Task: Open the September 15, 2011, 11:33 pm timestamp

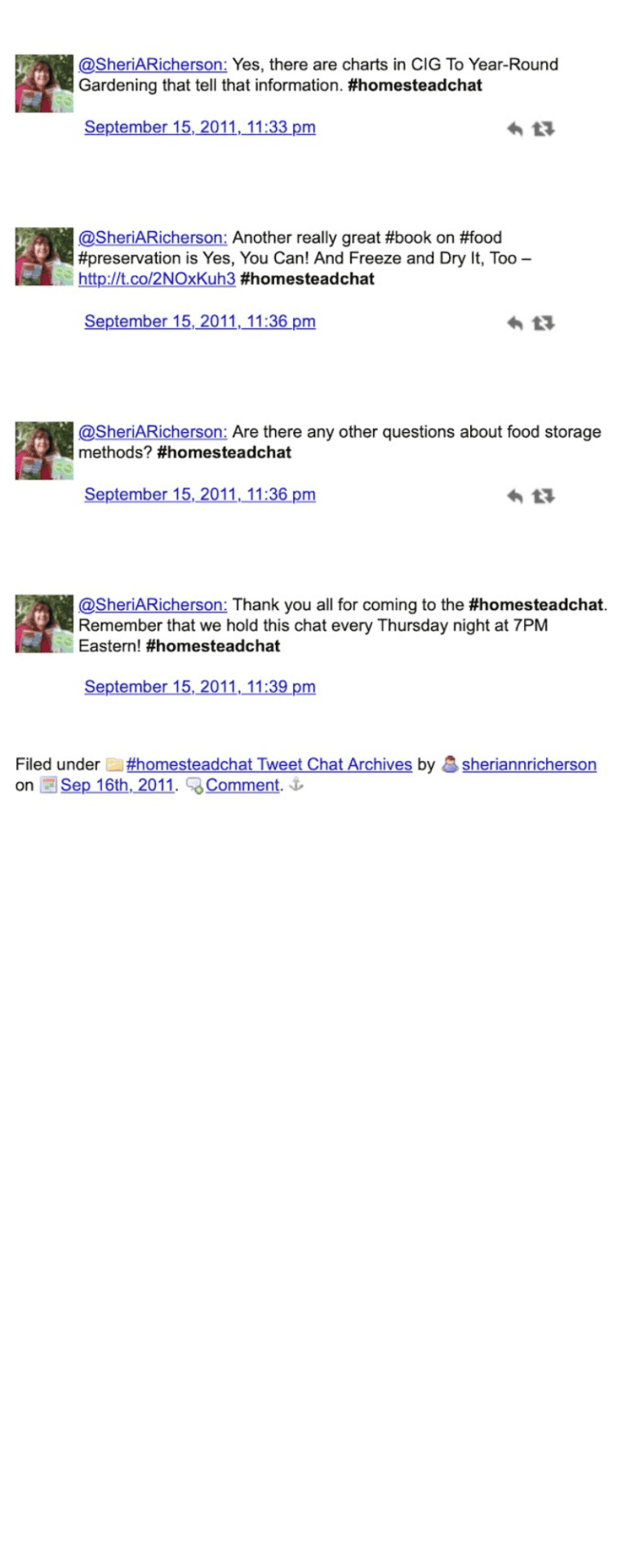Action: pos(200,127)
